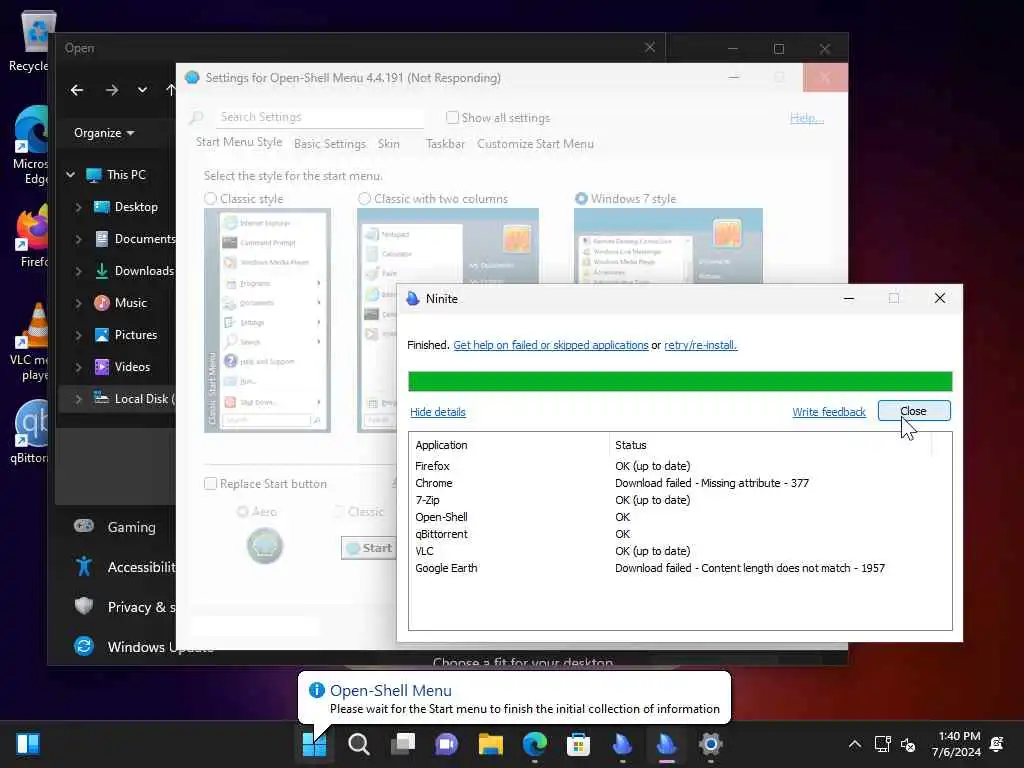
Task: Go forward in Open dialog
Action: click(x=112, y=90)
